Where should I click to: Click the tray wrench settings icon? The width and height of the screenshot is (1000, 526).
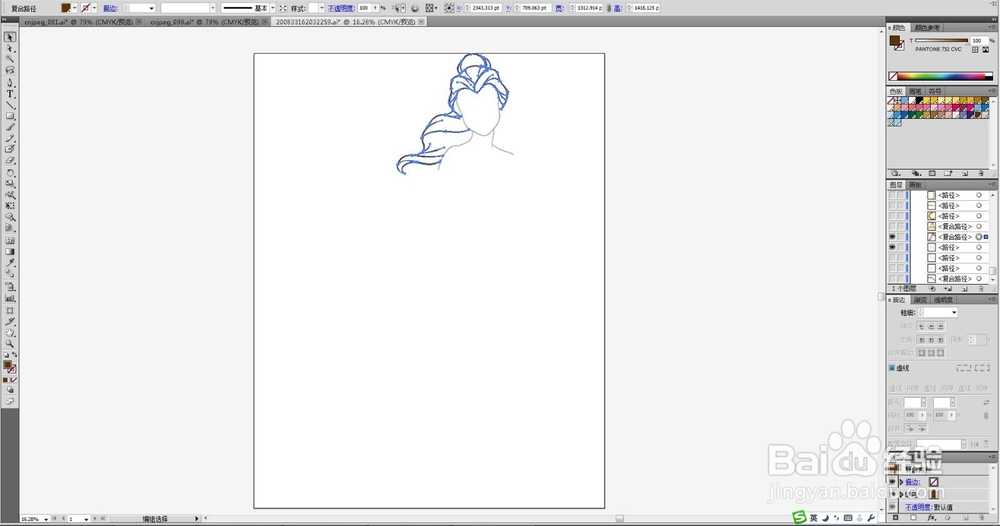pyautogui.click(x=871, y=518)
